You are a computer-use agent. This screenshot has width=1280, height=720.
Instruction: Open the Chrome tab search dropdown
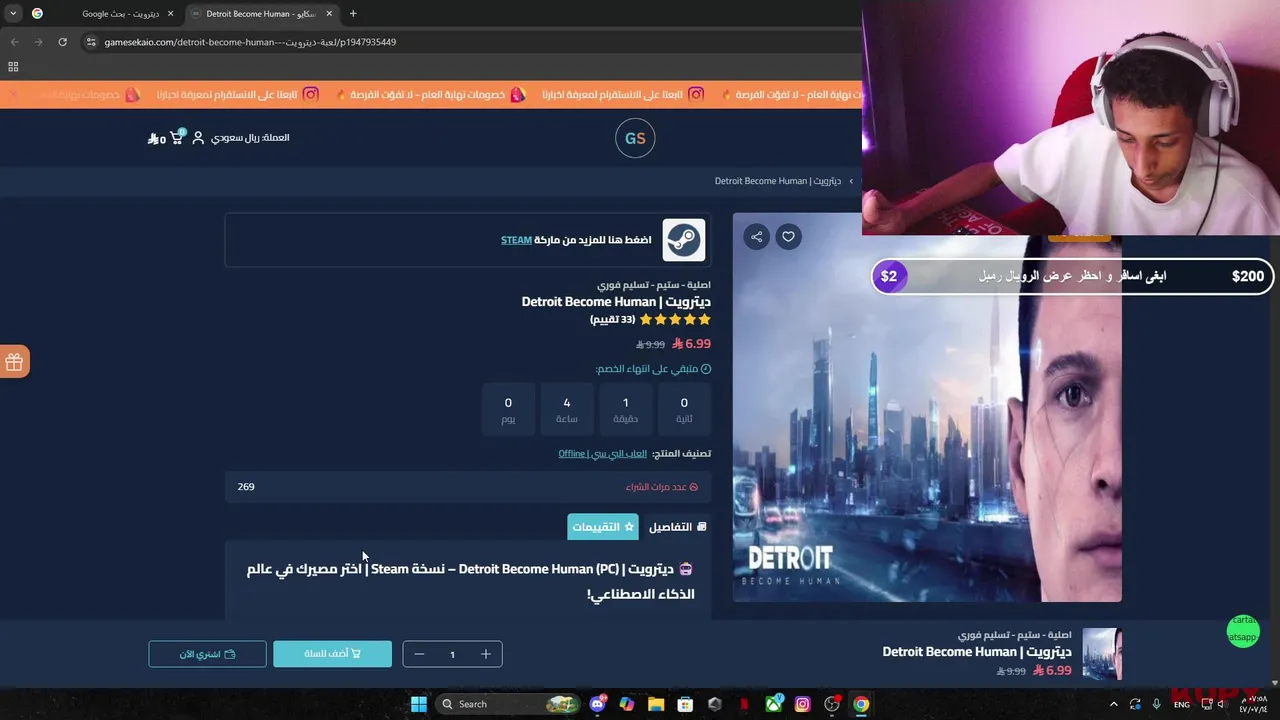[x=13, y=13]
